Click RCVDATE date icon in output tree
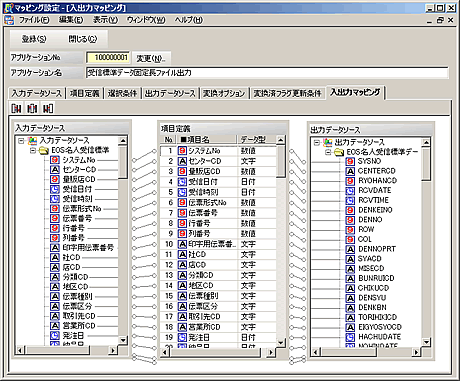Image resolution: width=460 pixels, height=381 pixels. point(350,191)
